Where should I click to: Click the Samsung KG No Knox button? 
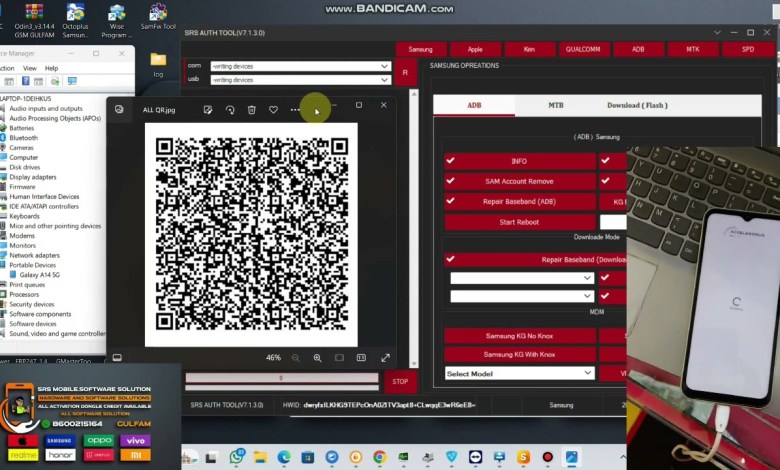pos(519,336)
